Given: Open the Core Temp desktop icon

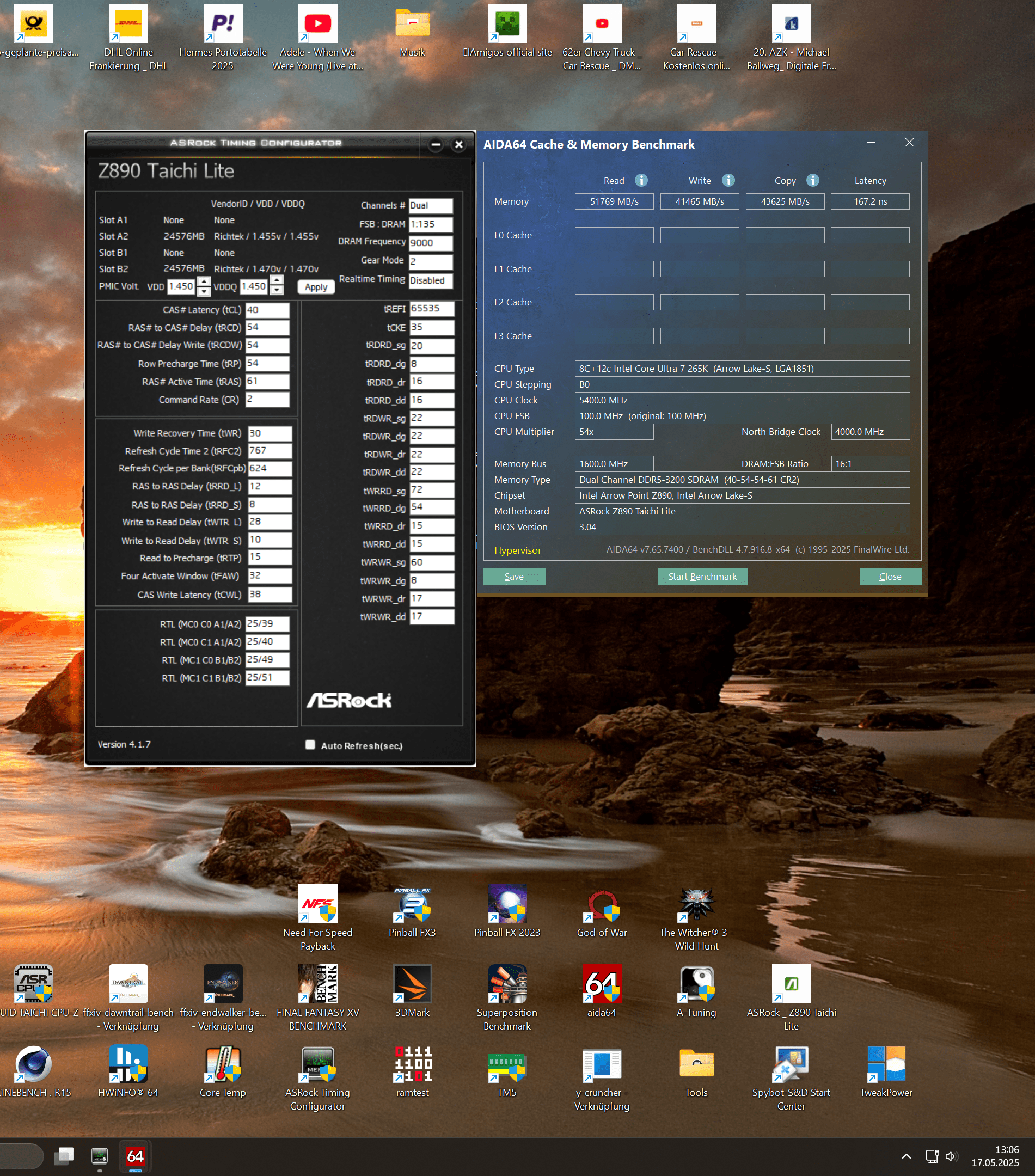Looking at the screenshot, I should [223, 1064].
